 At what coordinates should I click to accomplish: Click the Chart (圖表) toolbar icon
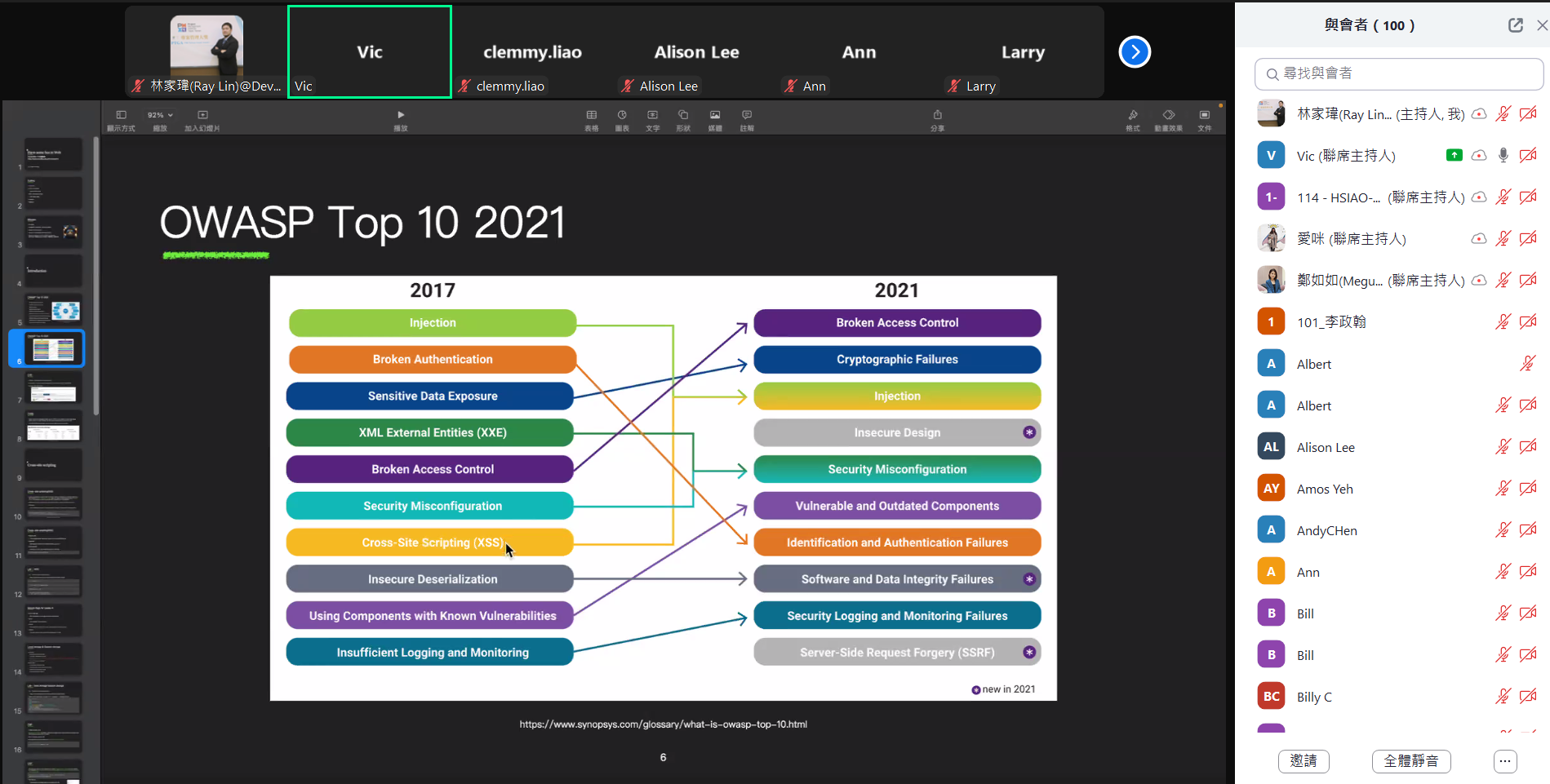pyautogui.click(x=622, y=116)
